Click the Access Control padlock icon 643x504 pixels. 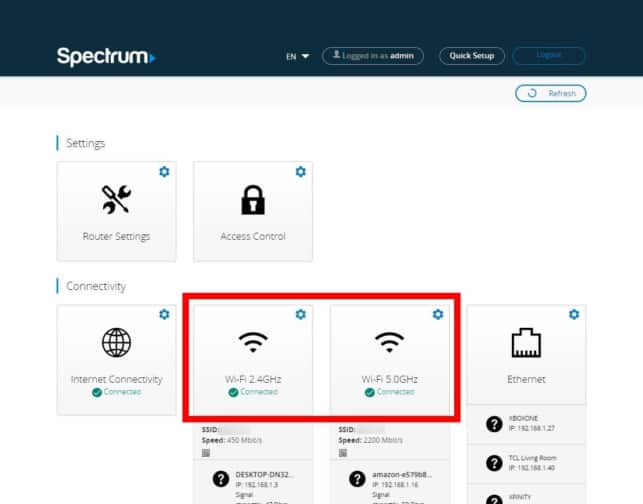click(x=252, y=200)
